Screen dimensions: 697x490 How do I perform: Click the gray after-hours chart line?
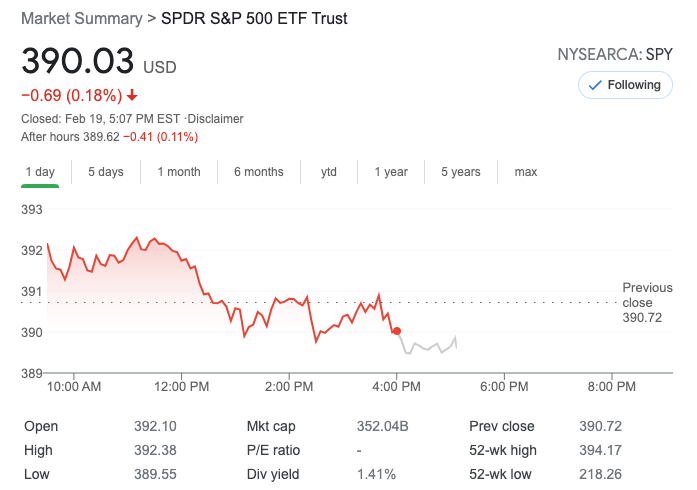coord(428,347)
